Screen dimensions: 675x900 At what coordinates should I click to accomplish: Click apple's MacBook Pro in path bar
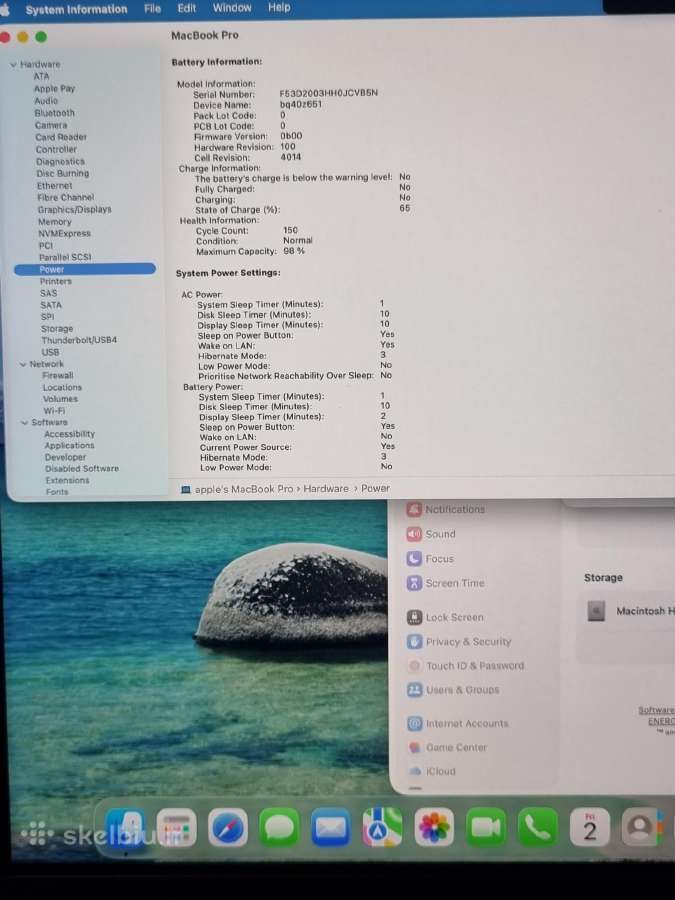[x=244, y=489]
